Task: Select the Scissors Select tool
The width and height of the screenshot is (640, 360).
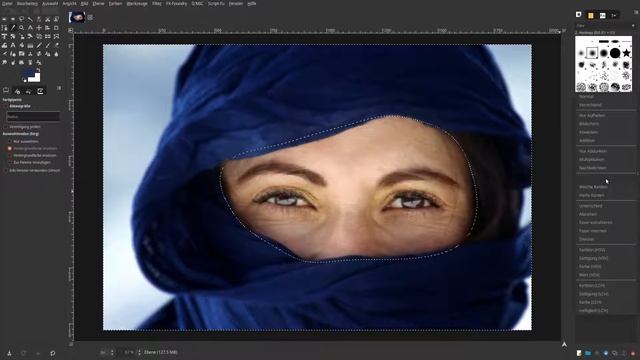Action: click(47, 19)
